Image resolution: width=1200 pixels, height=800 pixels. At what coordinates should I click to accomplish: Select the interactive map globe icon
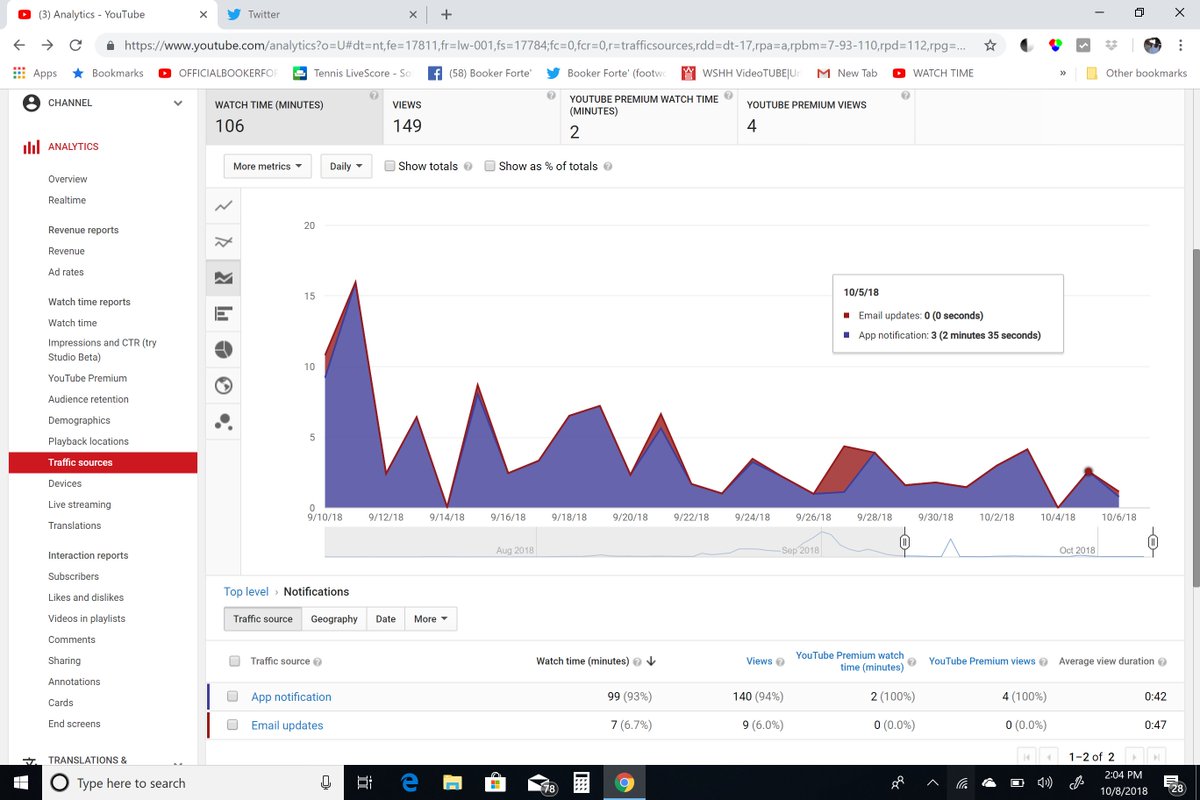click(223, 385)
